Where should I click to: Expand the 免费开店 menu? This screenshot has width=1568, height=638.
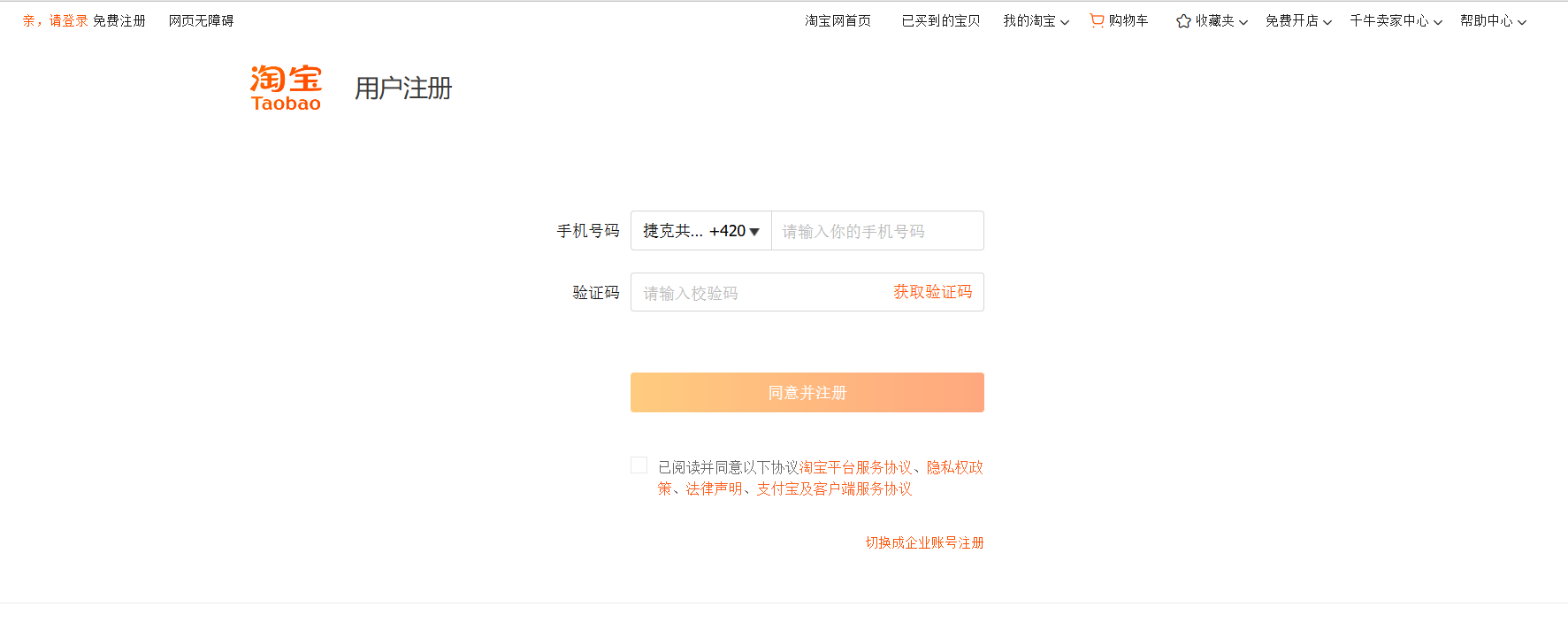coord(1298,21)
